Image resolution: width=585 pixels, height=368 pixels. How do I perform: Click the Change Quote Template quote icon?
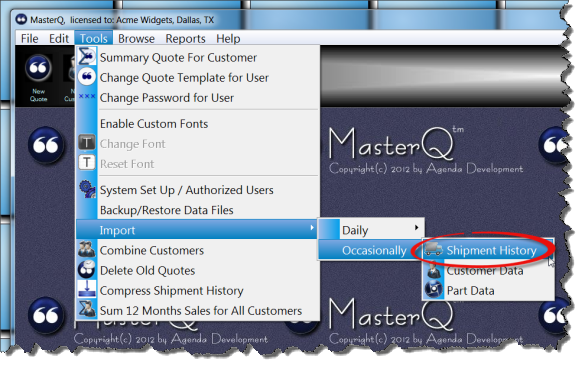pyautogui.click(x=87, y=77)
